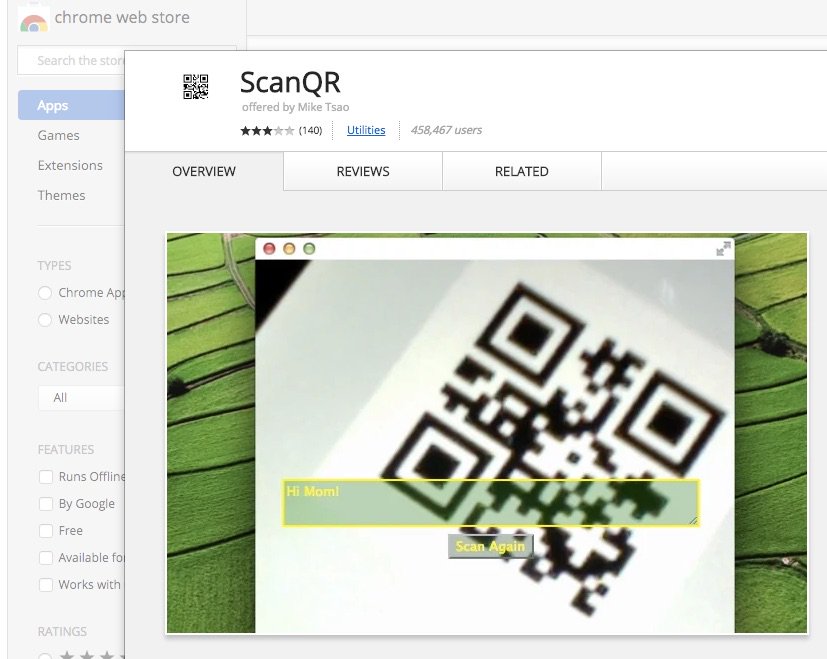Select the Chrome Apps radio button
Viewport: 827px width, 659px height.
(x=45, y=293)
